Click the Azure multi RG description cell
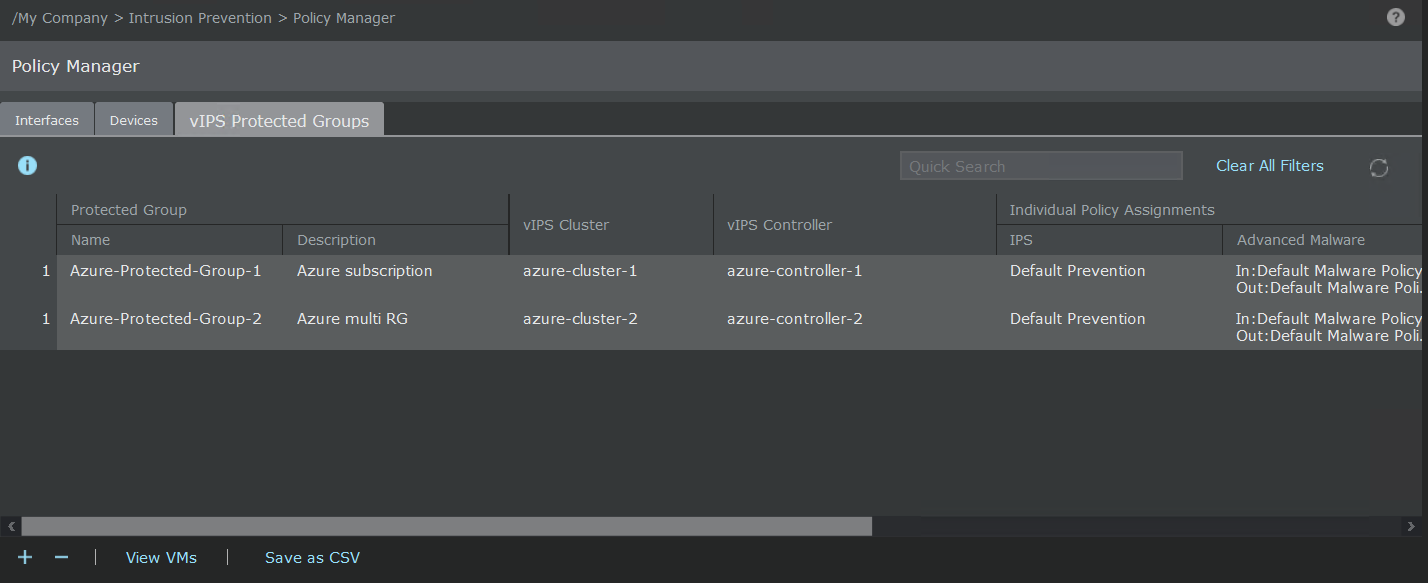Image resolution: width=1428 pixels, height=583 pixels. [352, 319]
